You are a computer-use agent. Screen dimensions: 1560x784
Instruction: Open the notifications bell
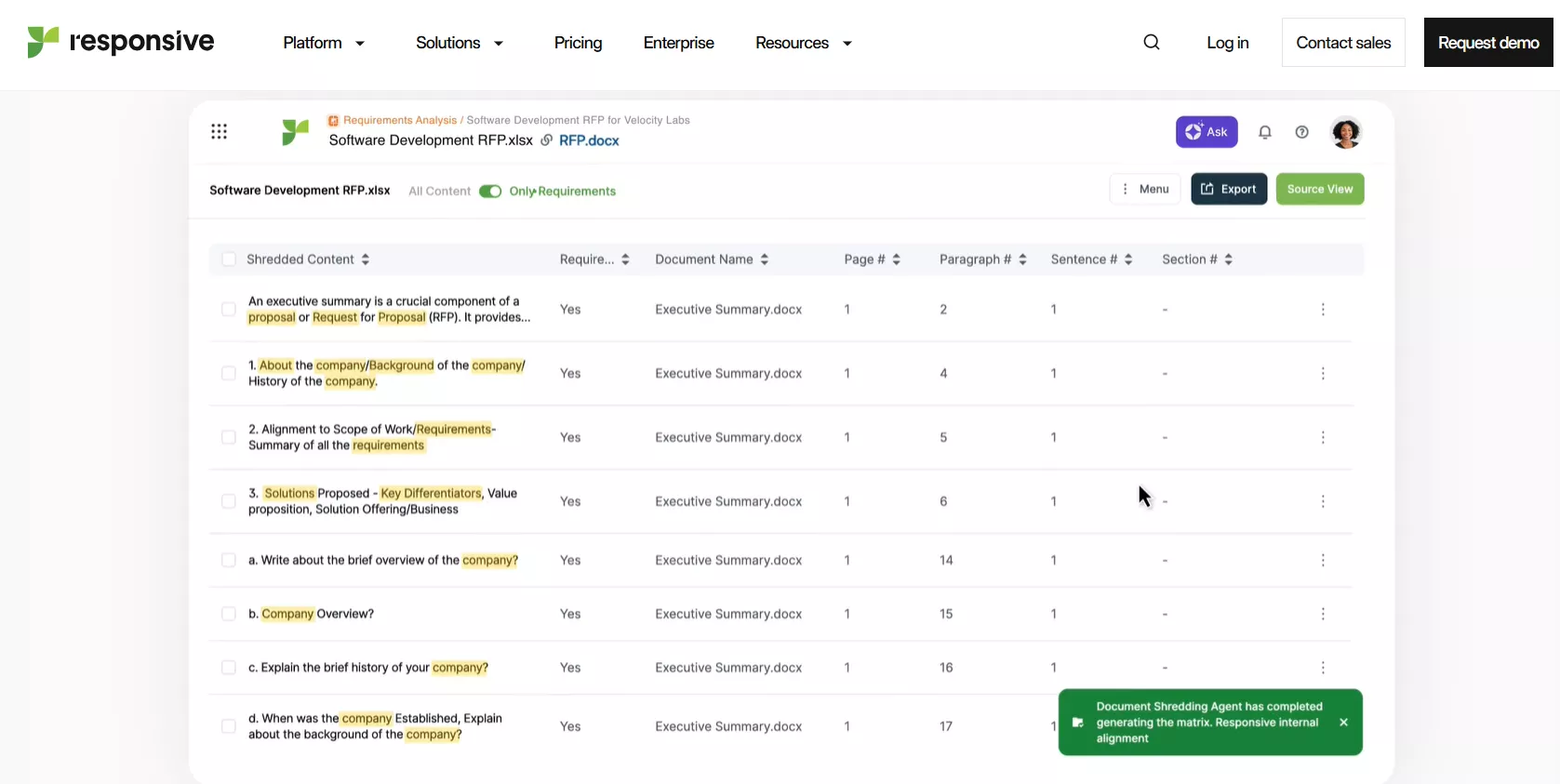click(x=1264, y=132)
